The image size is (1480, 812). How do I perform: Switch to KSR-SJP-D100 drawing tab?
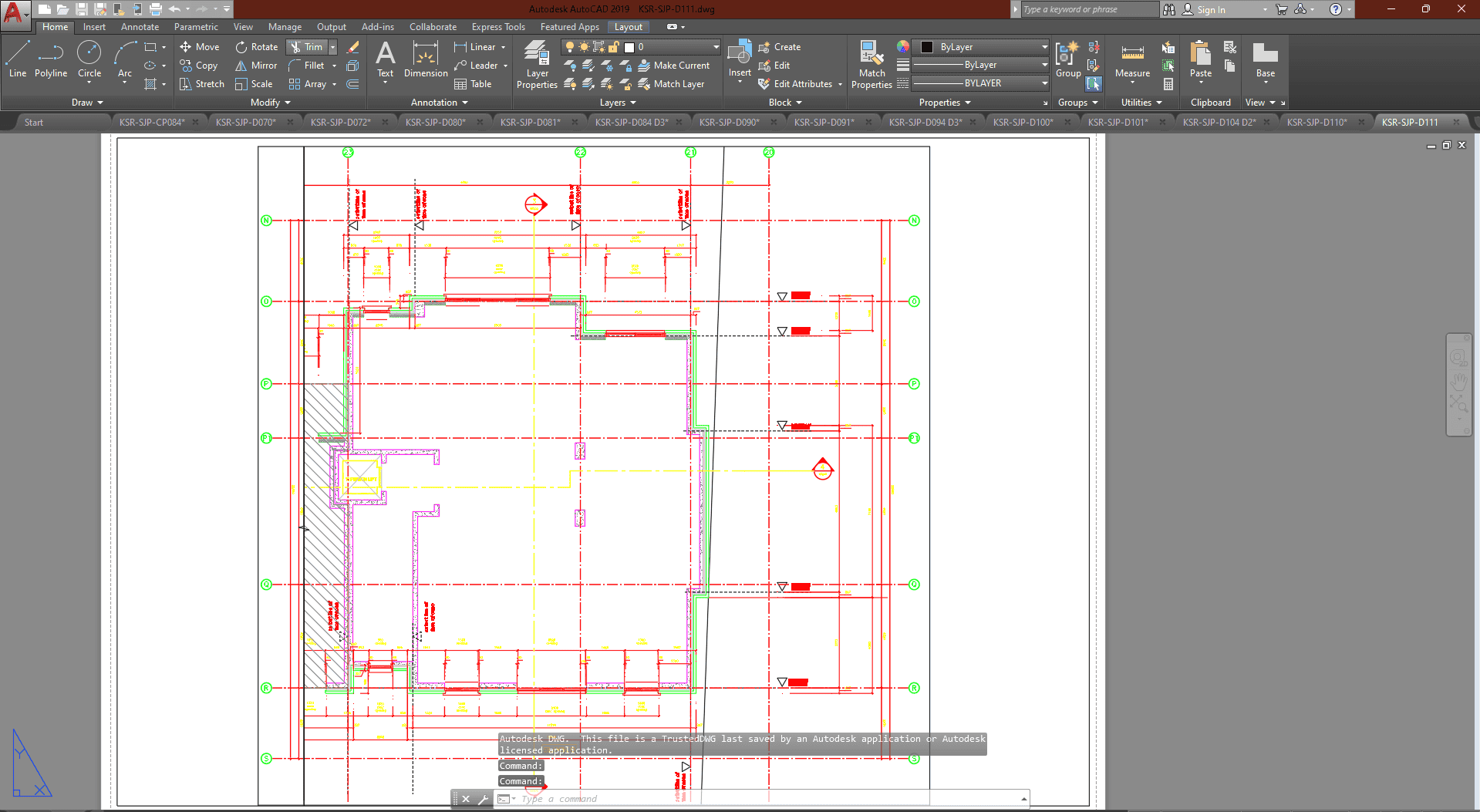click(x=1022, y=122)
